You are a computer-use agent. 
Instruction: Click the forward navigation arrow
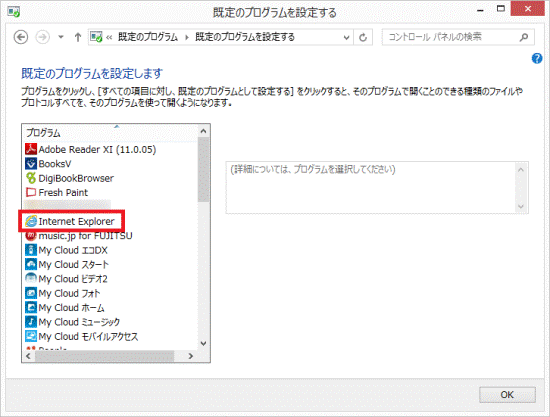click(x=42, y=37)
